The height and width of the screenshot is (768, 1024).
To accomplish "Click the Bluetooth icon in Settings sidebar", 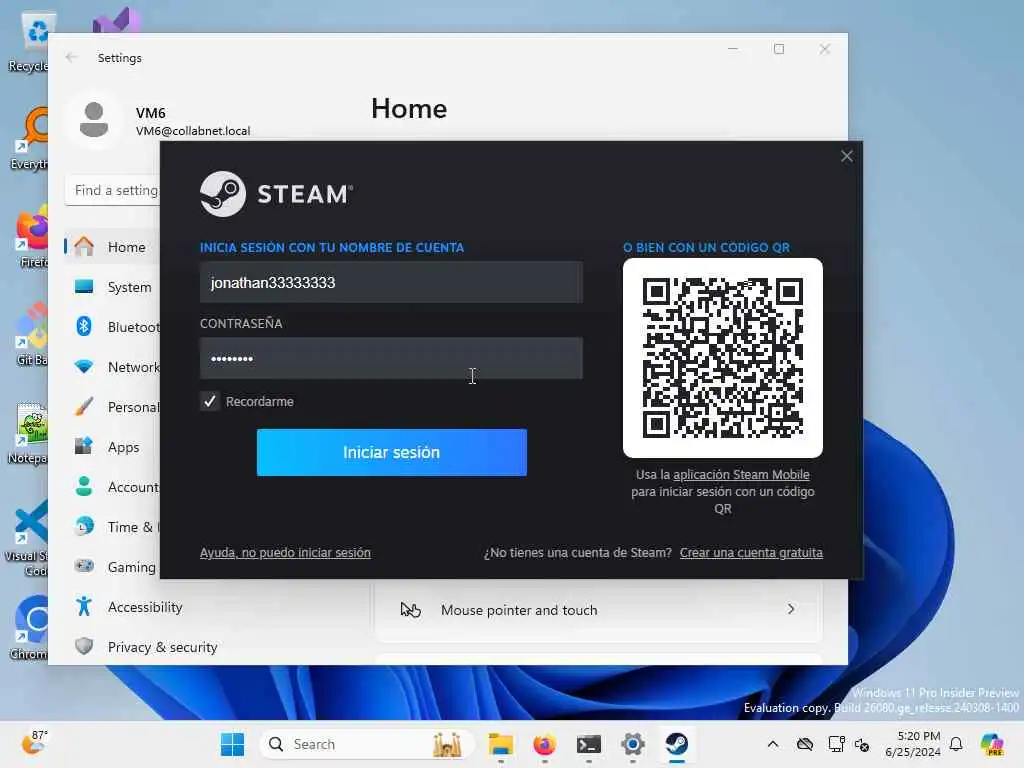I will click(84, 326).
